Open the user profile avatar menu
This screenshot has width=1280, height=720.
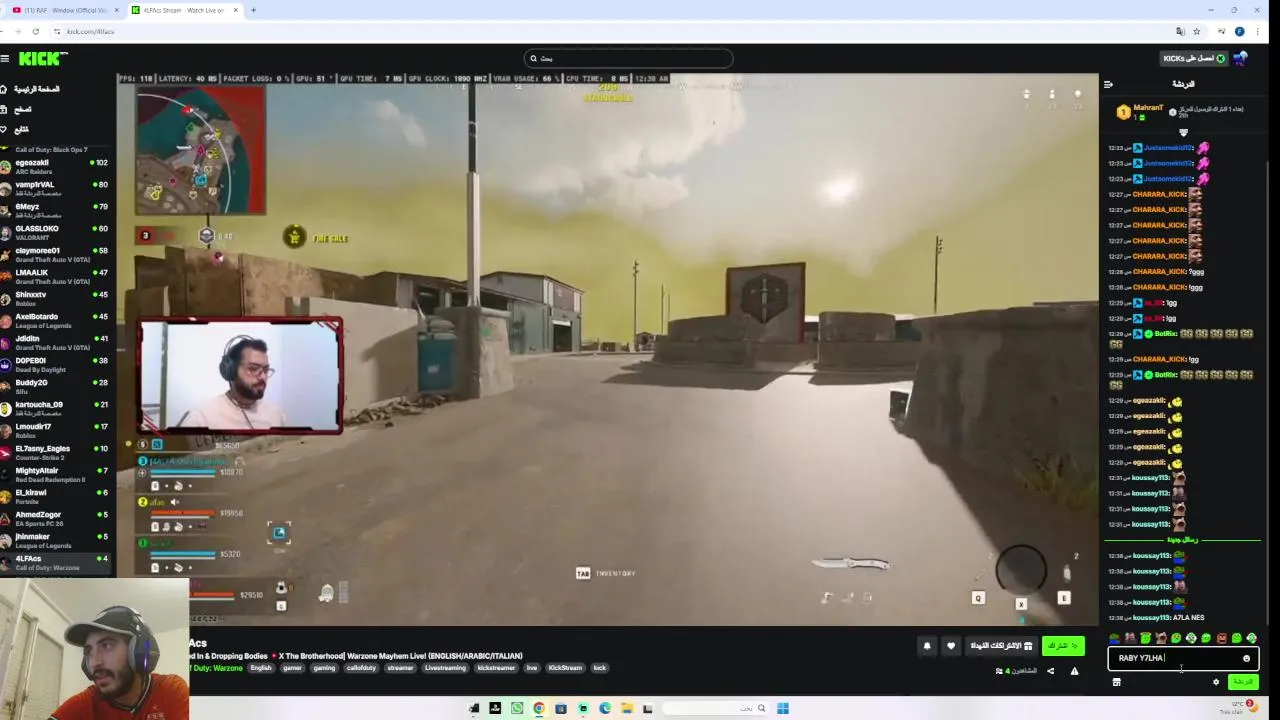point(1240,59)
